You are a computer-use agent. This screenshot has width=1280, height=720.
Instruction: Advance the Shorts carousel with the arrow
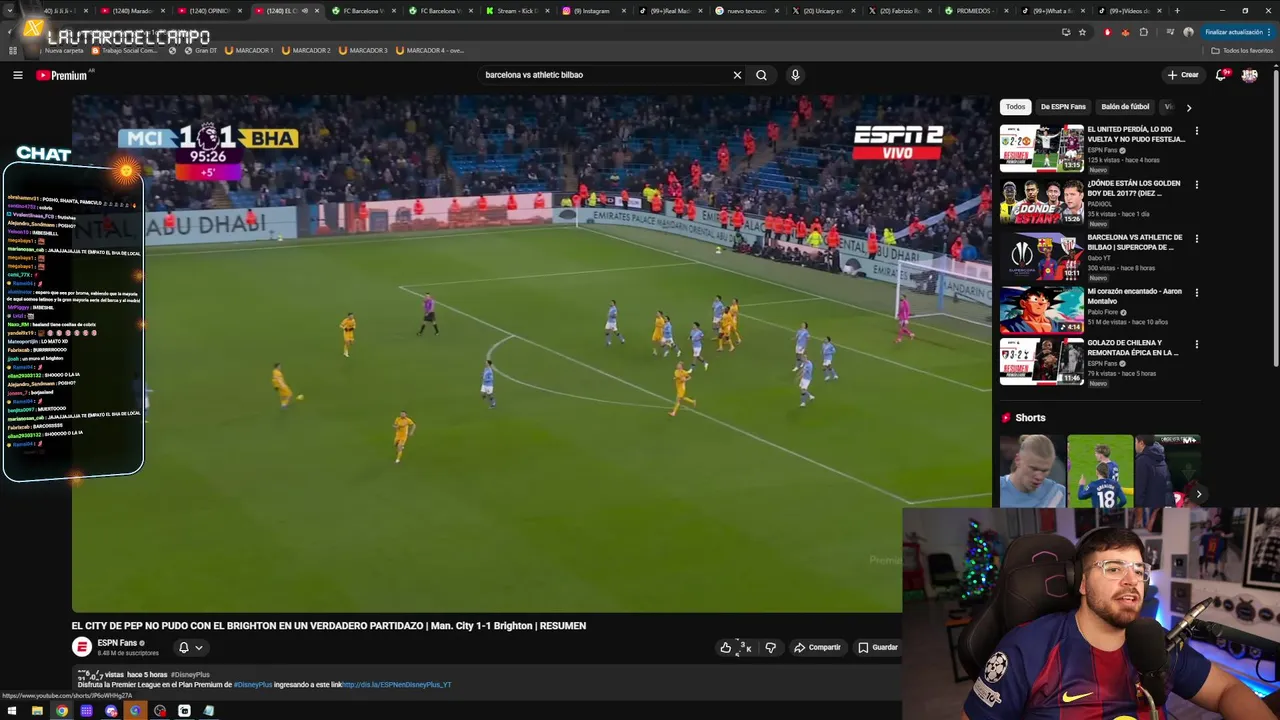pos(1198,494)
